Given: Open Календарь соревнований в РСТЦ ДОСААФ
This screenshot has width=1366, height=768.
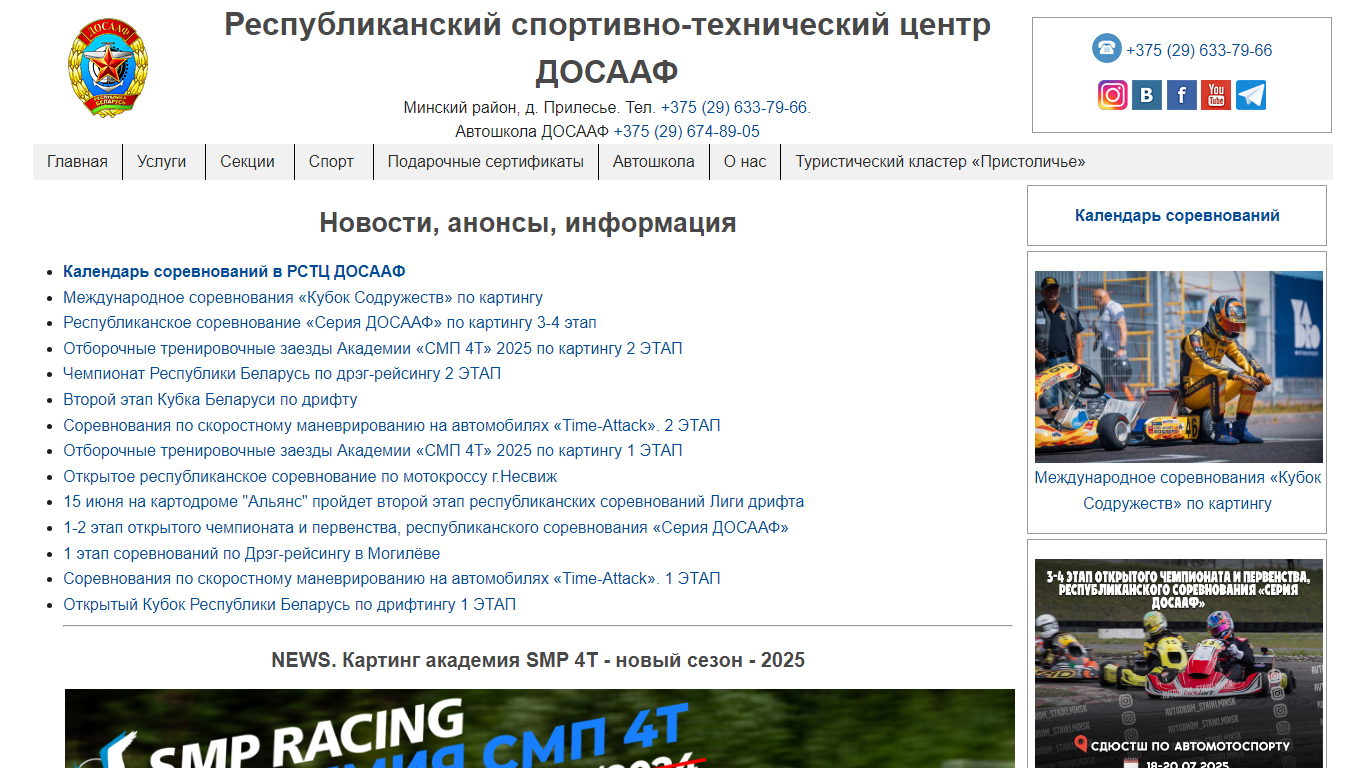Looking at the screenshot, I should tap(234, 271).
